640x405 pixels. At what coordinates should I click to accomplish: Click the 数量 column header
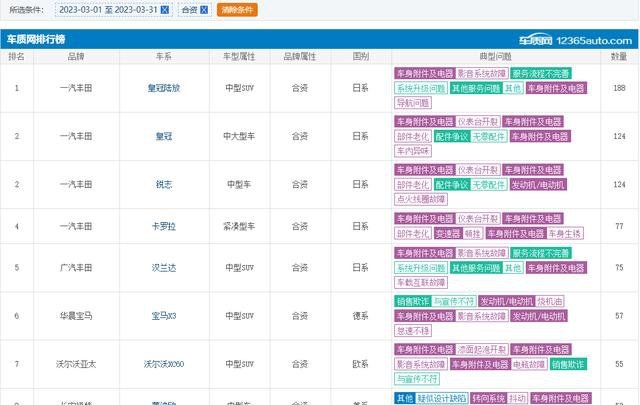pos(619,56)
